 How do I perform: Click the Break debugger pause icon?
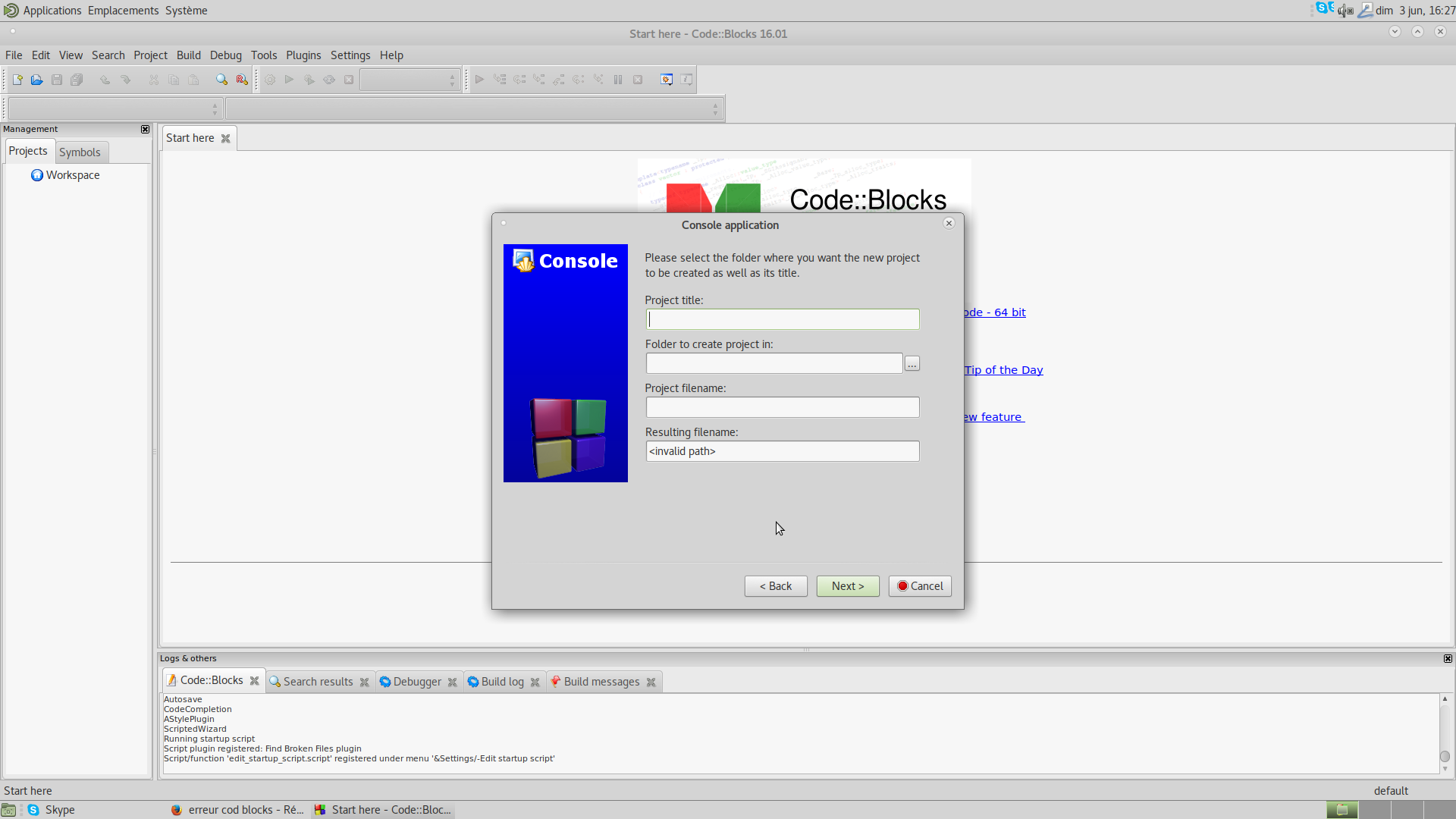point(618,80)
